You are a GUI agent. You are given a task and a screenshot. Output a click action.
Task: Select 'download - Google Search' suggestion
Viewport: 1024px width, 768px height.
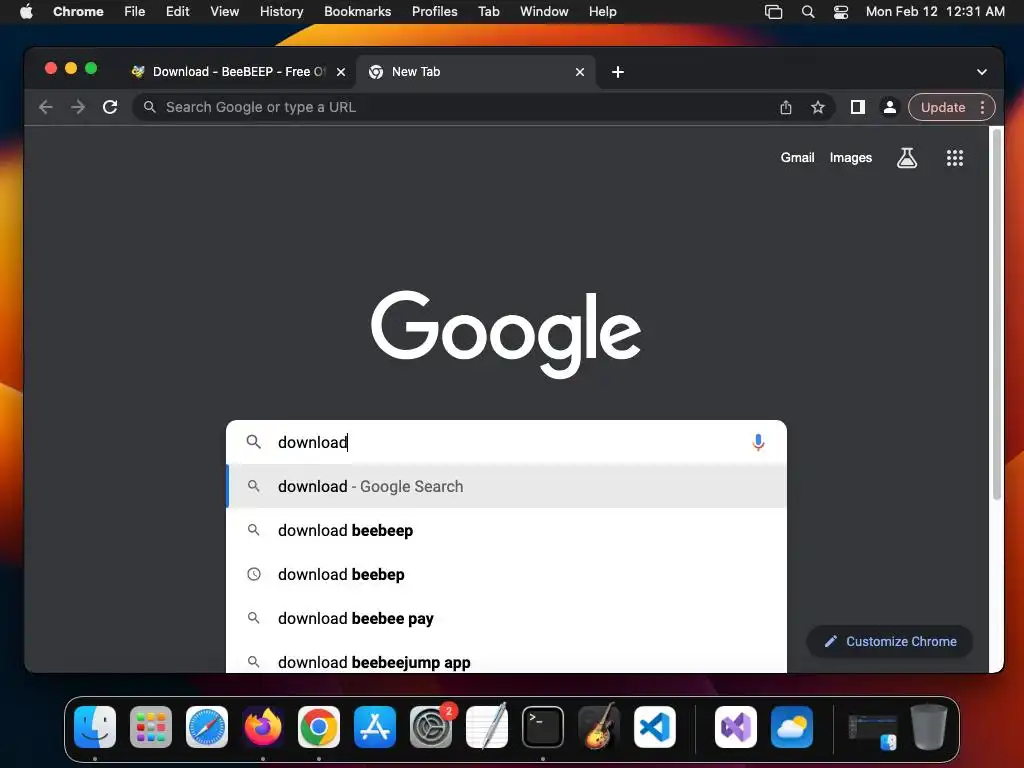(506, 487)
